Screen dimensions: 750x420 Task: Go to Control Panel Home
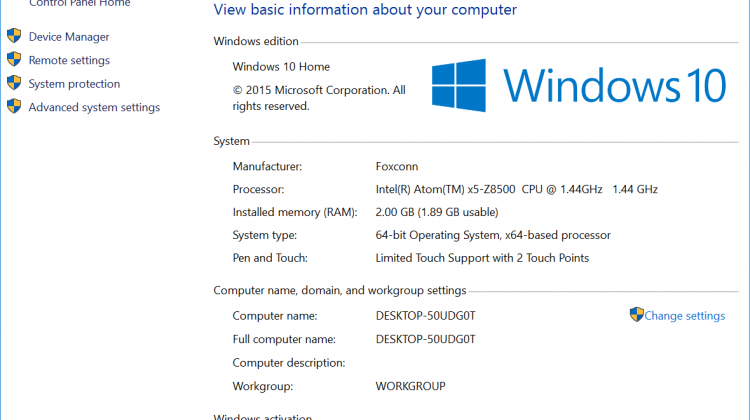[x=79, y=3]
